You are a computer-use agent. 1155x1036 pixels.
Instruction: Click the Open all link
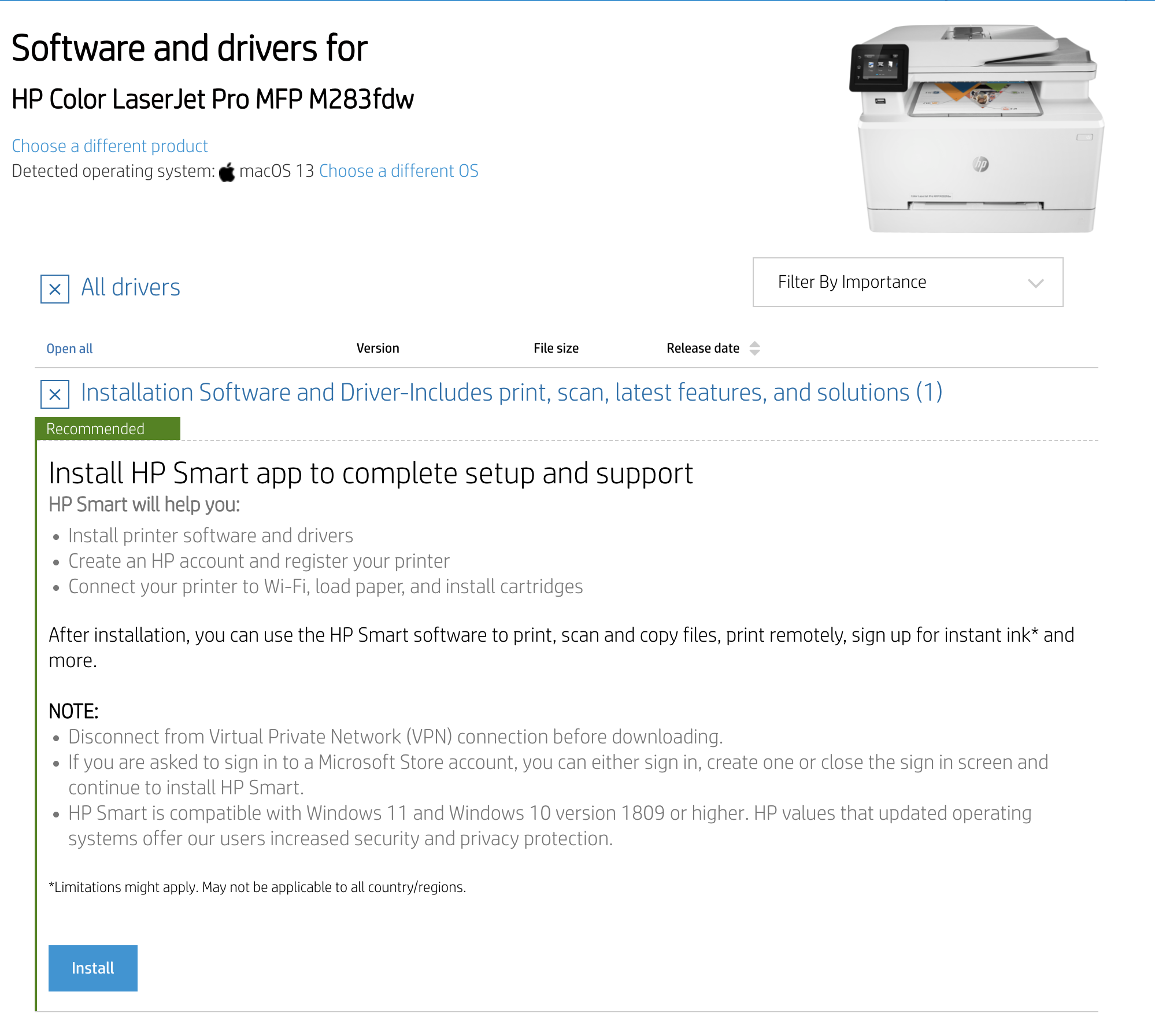coord(69,349)
